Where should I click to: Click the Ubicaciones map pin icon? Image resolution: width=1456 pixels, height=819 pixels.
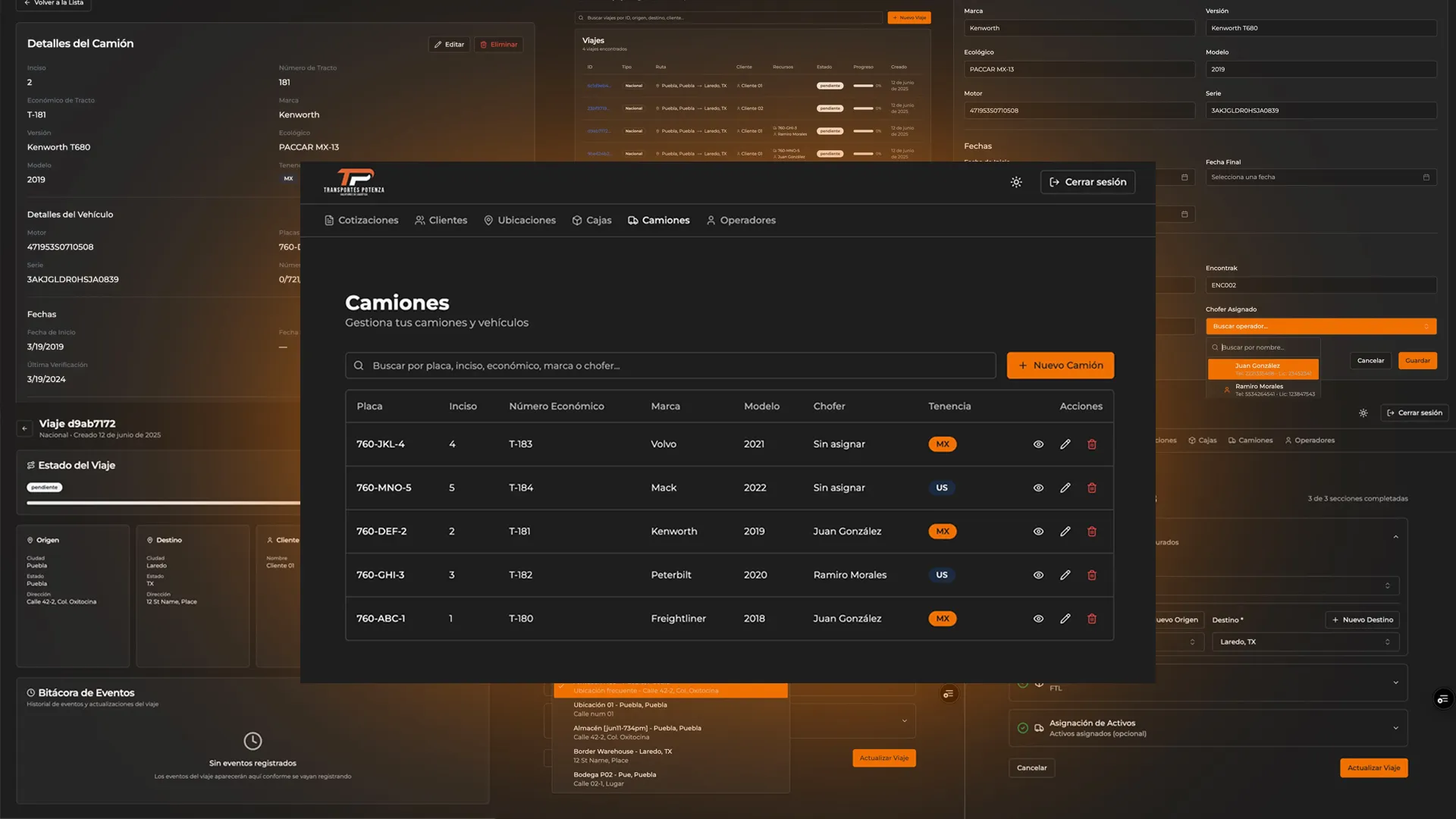488,220
